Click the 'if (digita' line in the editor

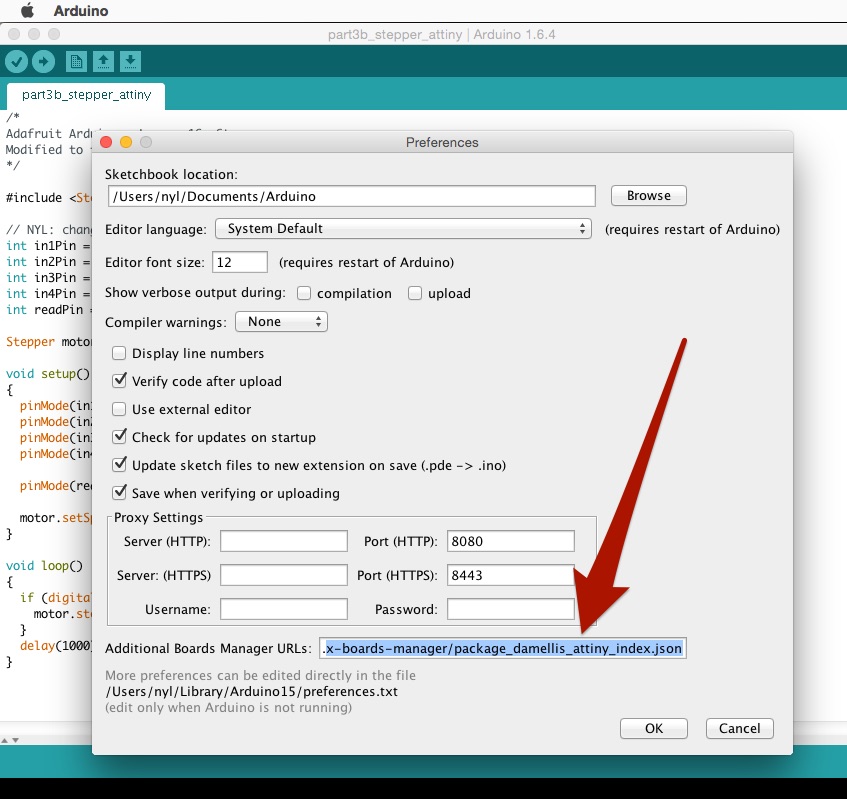pyautogui.click(x=56, y=597)
